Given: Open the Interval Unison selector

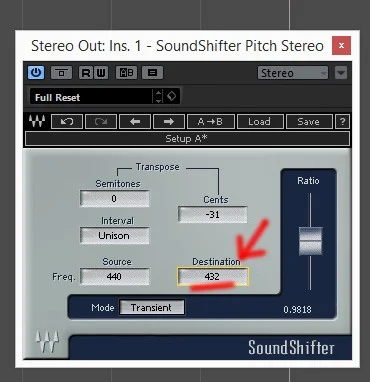Looking at the screenshot, I should tap(114, 236).
